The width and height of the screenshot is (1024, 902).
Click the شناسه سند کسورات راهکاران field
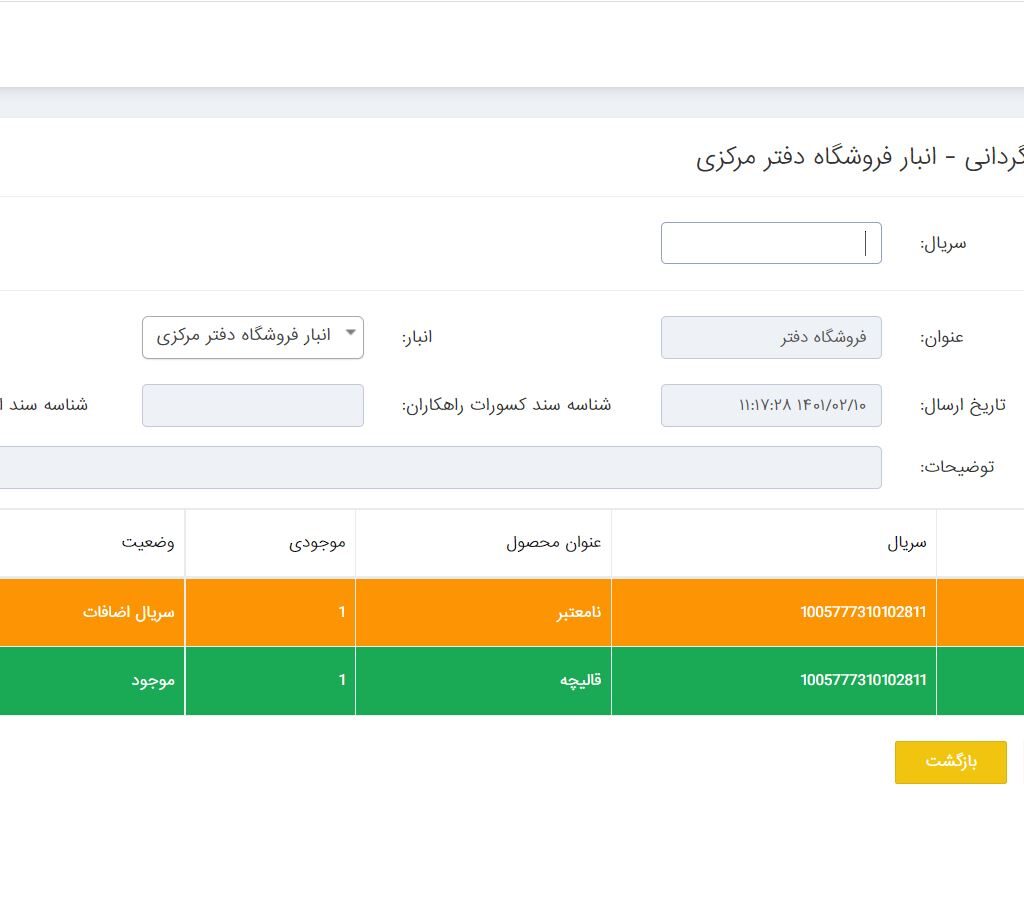(253, 405)
